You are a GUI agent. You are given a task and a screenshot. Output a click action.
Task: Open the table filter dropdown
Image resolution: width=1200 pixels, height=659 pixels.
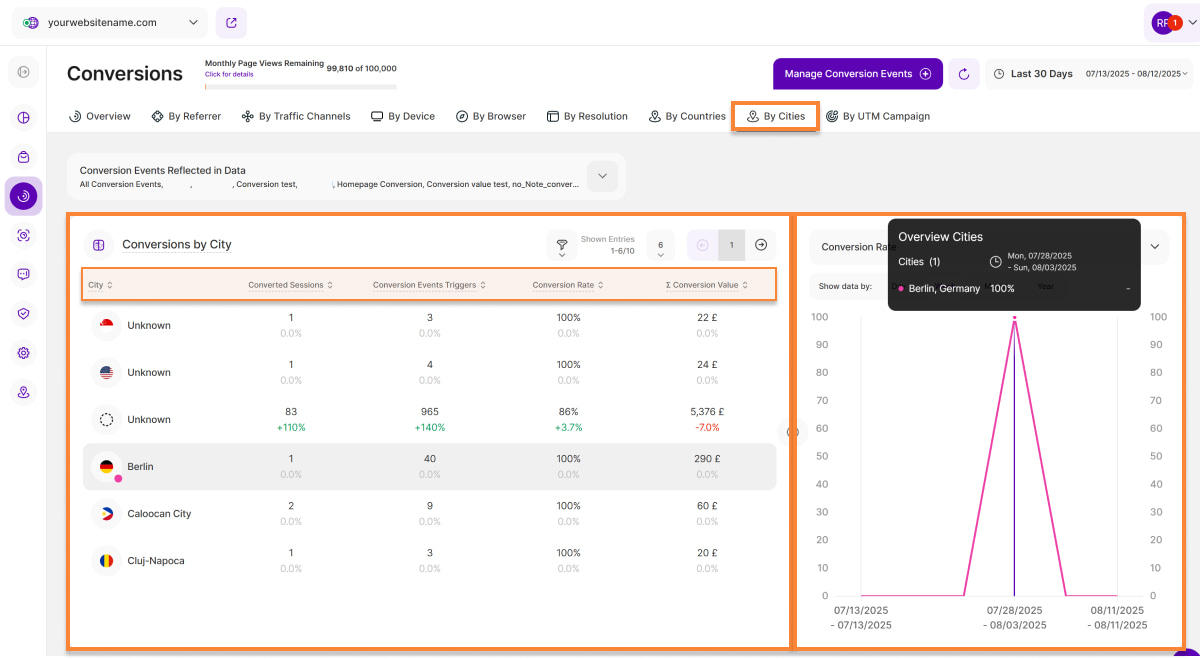point(561,246)
